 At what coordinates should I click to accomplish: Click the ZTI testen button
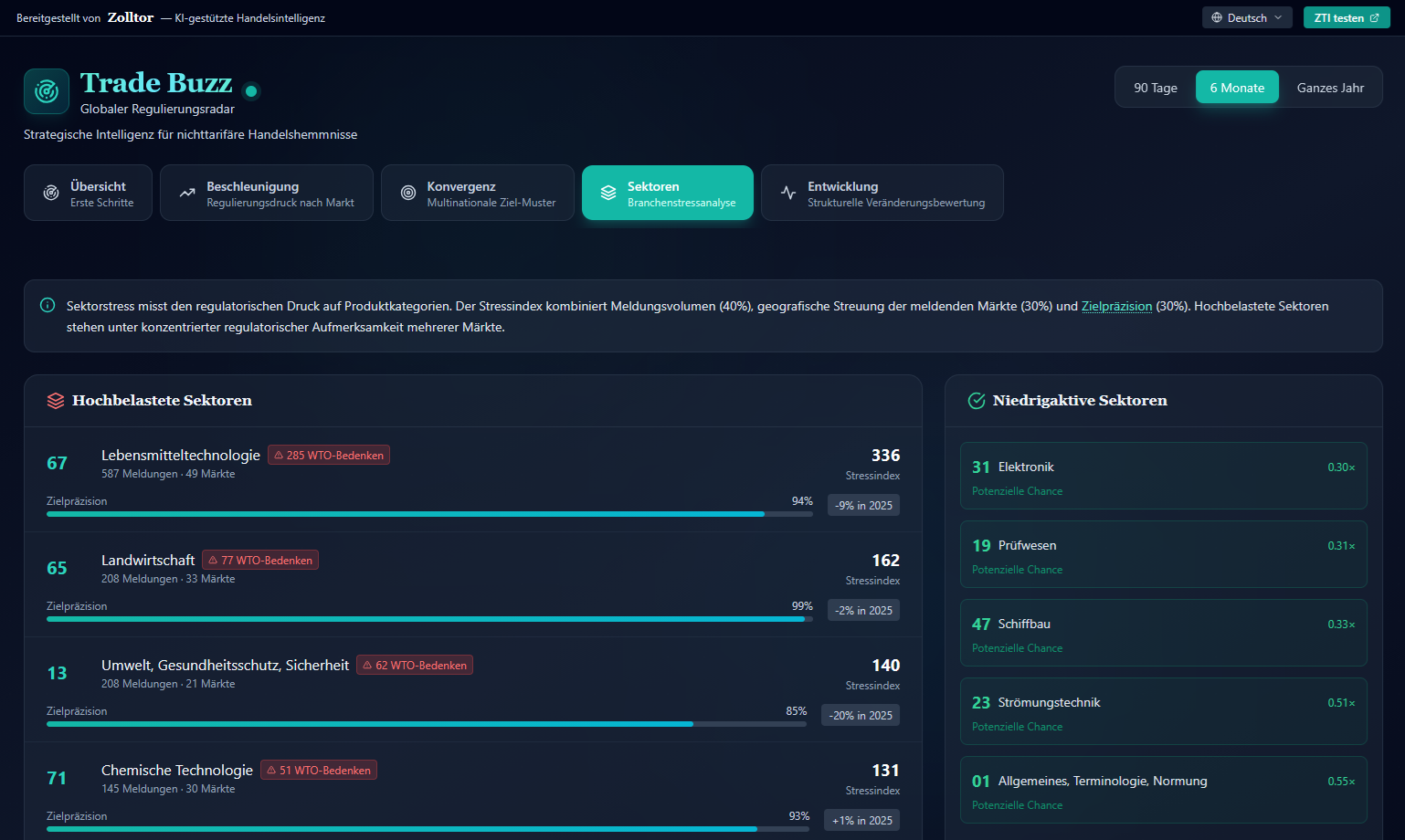coord(1347,16)
